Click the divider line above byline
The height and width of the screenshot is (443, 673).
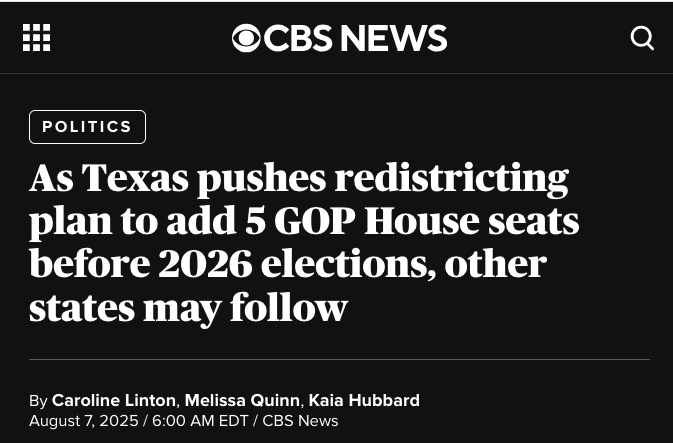(x=340, y=359)
